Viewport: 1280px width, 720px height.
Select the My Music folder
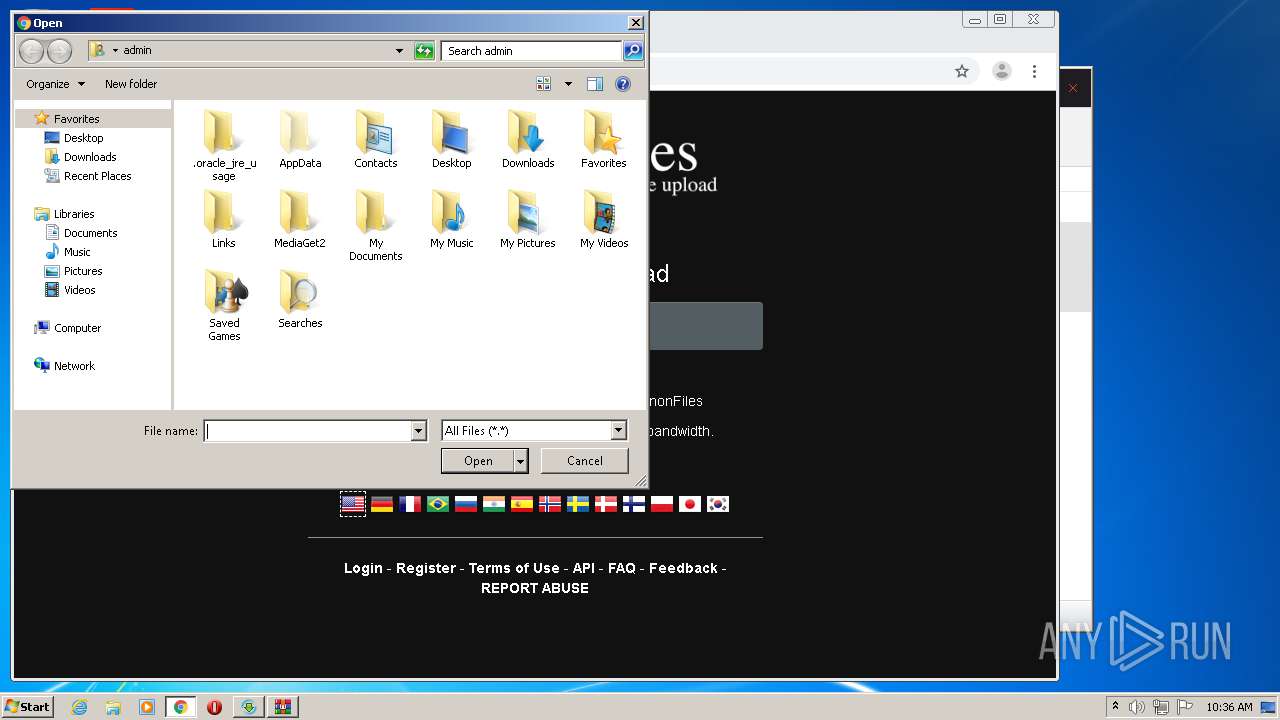point(452,219)
